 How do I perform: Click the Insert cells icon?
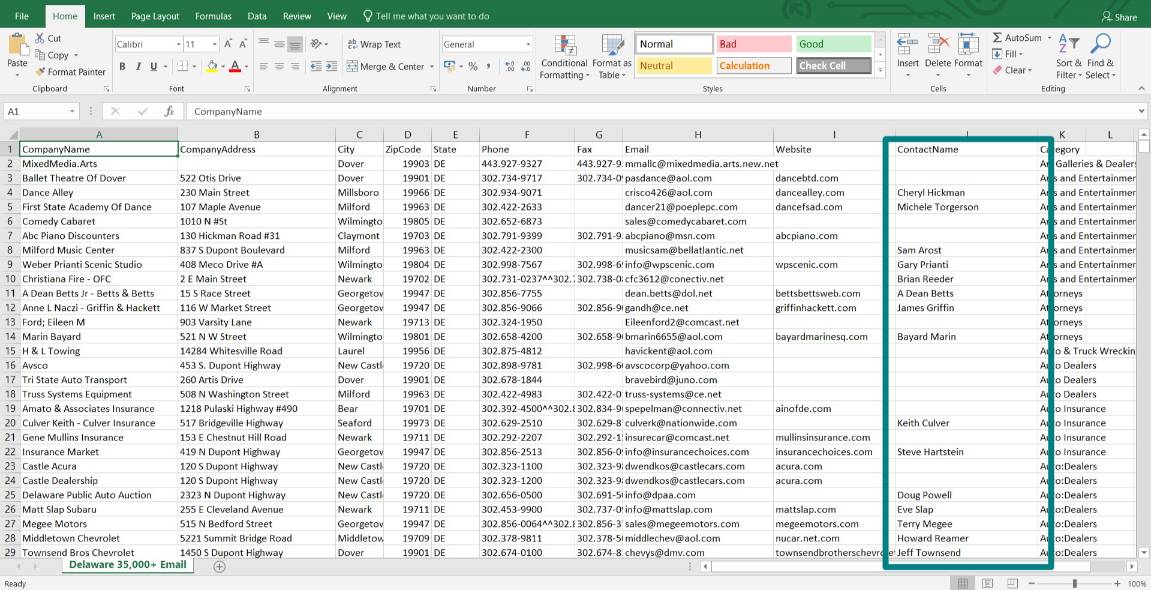click(908, 44)
